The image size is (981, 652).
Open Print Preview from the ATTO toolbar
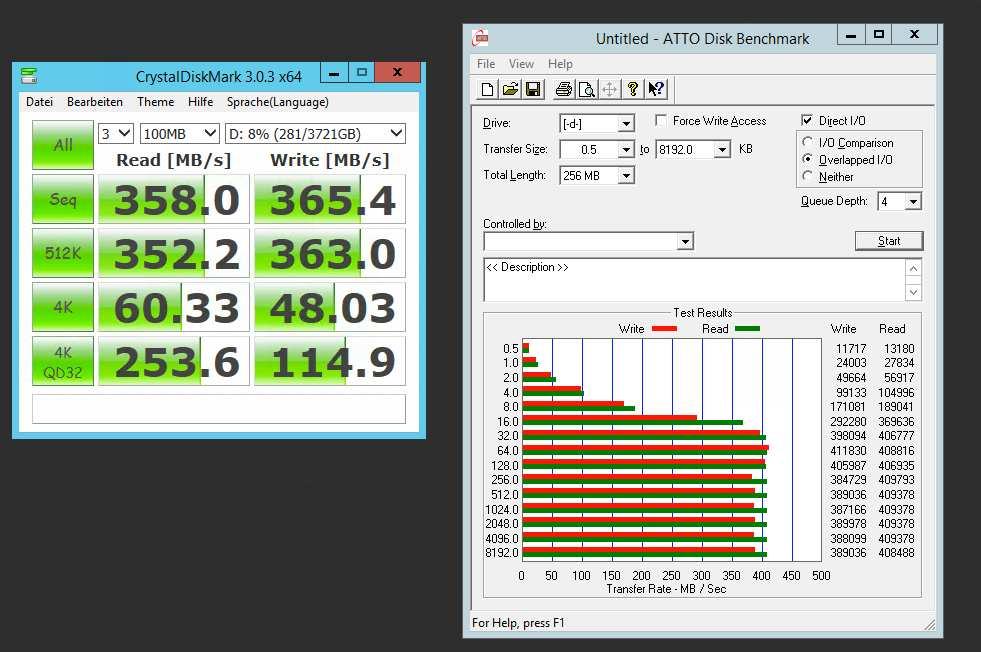click(x=587, y=89)
